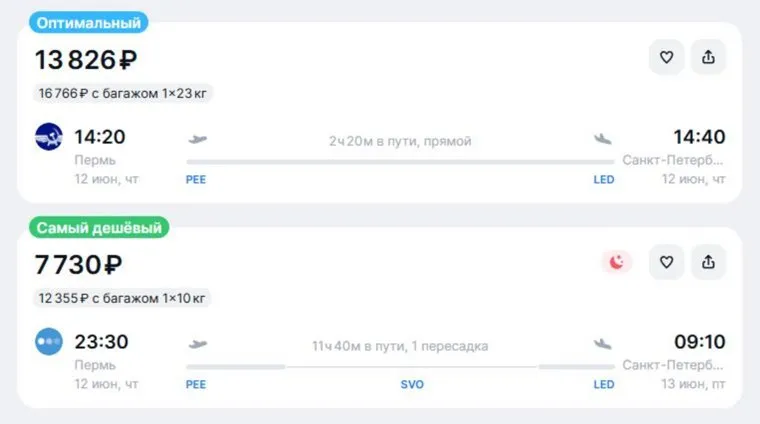Share the 7 730₽ flight ticket

point(708,262)
